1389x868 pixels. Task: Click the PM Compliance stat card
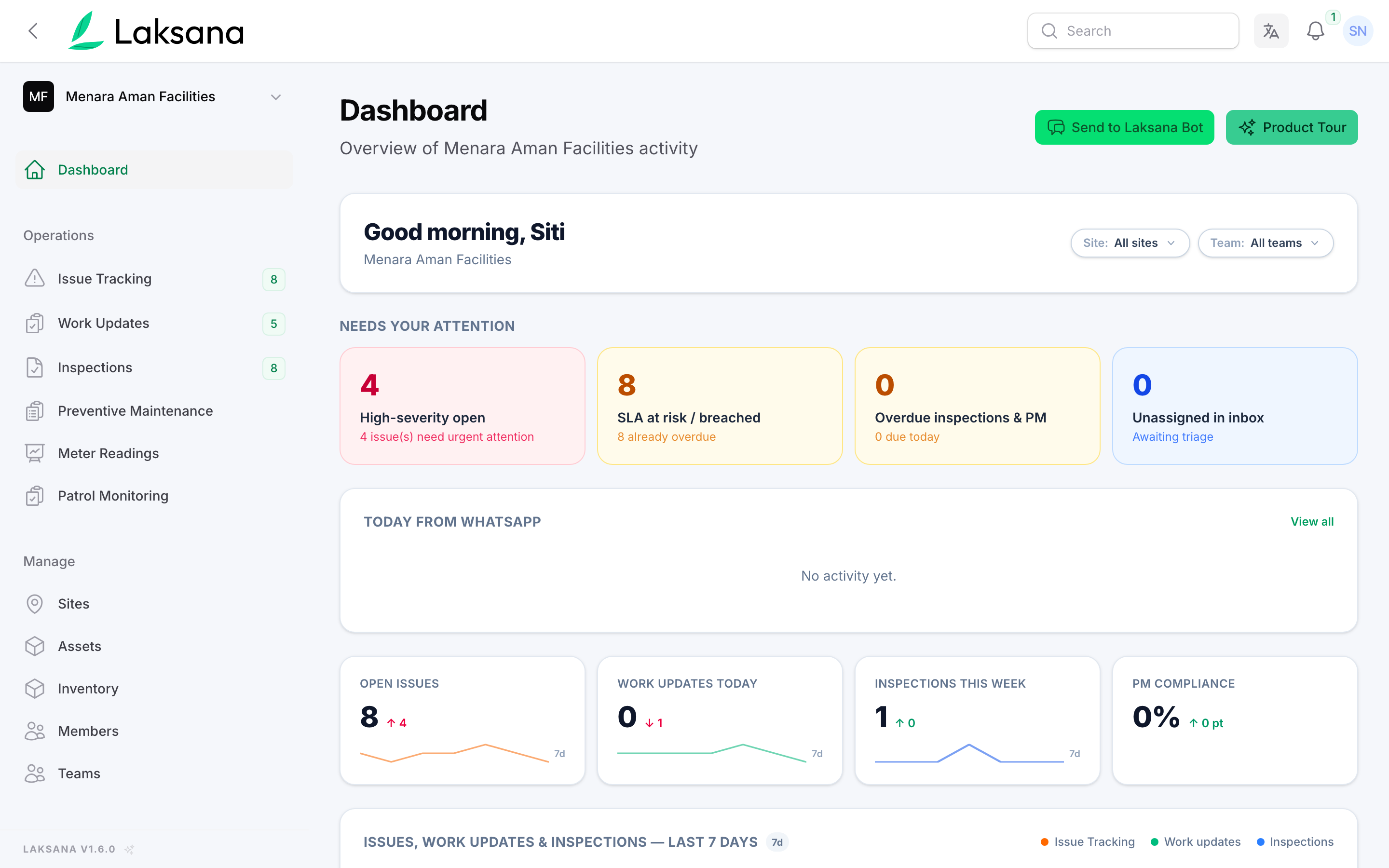(1235, 720)
